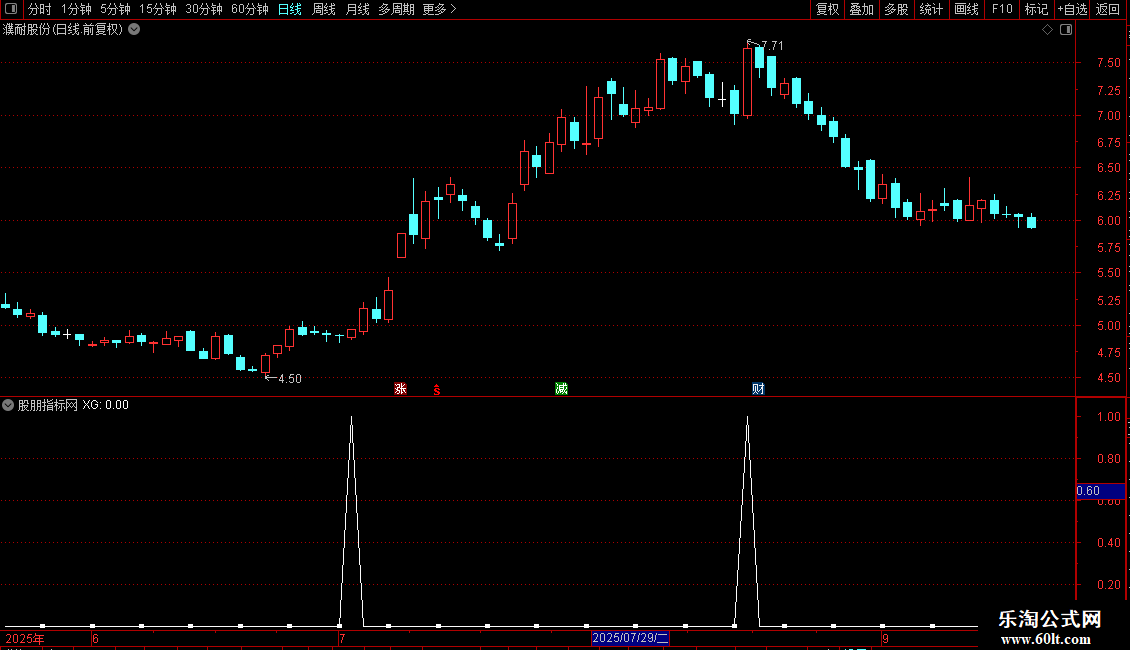Select the 1分钟 period

pos(76,9)
